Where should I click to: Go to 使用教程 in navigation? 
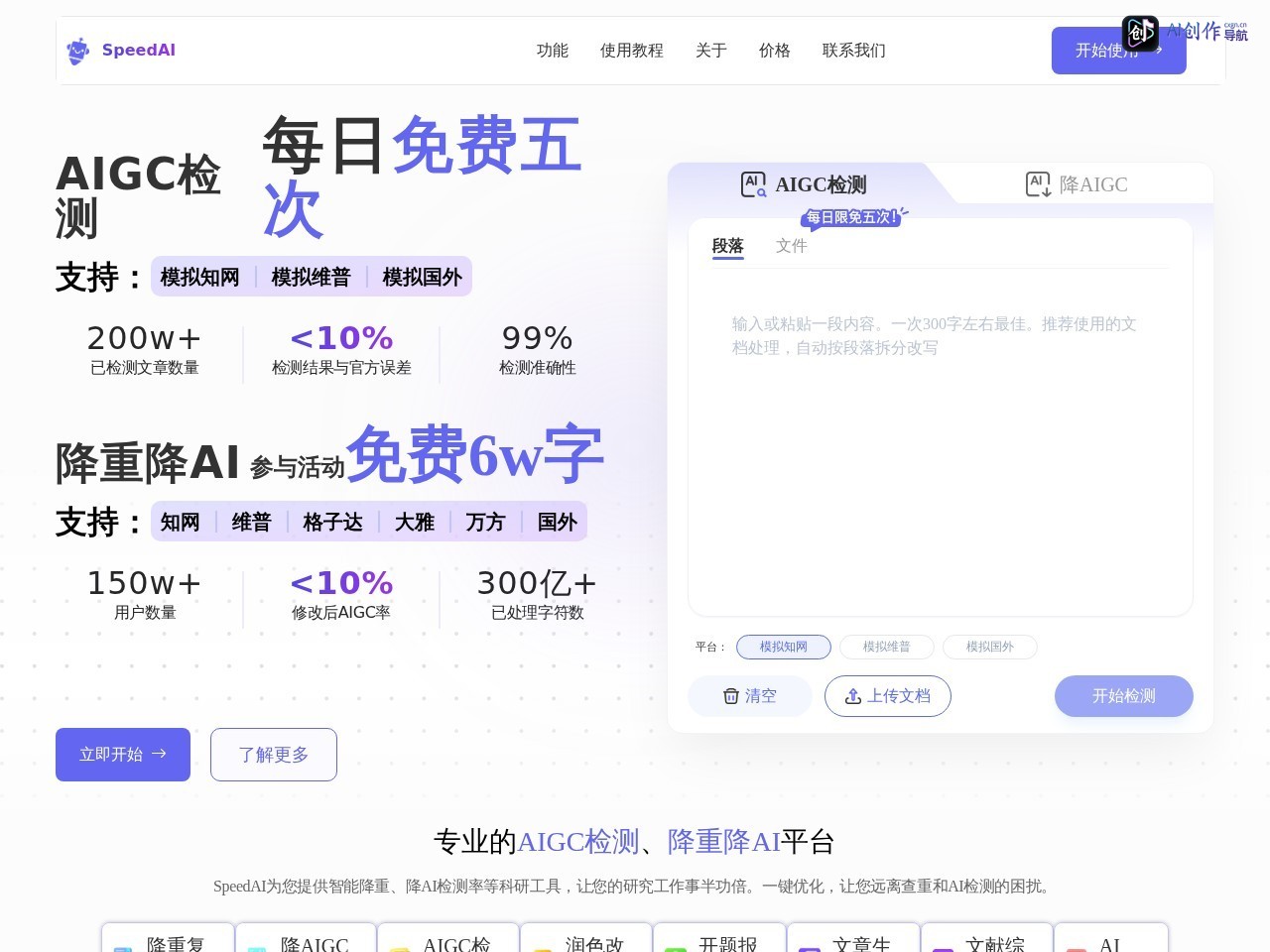coord(632,51)
